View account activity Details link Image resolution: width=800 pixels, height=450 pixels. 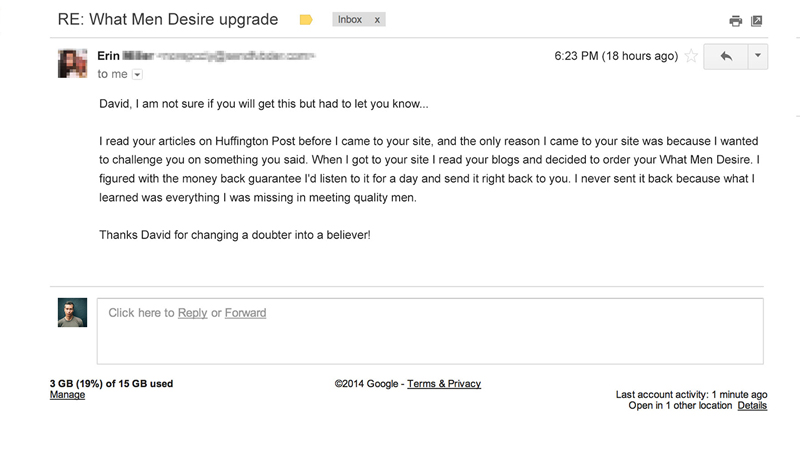pos(752,406)
